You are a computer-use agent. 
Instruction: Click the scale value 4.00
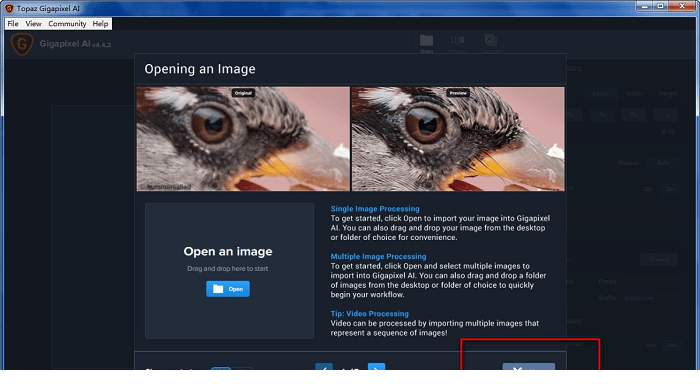coord(668,132)
